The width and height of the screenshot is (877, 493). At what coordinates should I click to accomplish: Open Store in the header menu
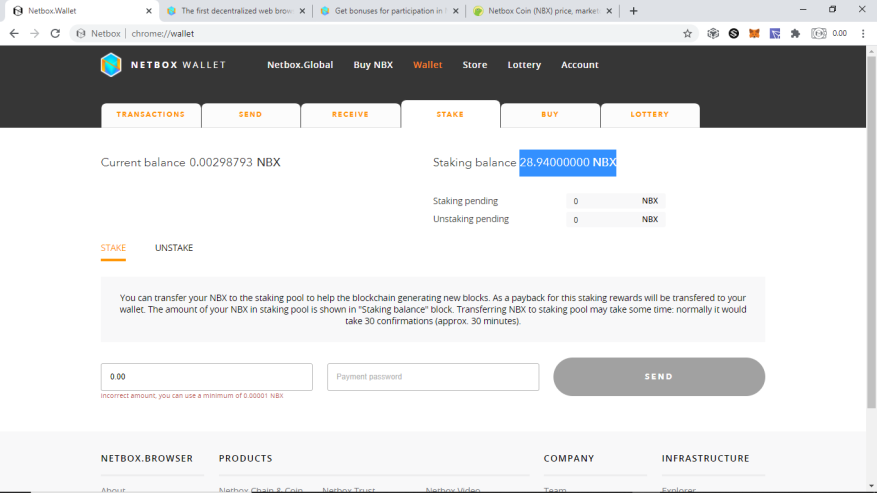[474, 65]
